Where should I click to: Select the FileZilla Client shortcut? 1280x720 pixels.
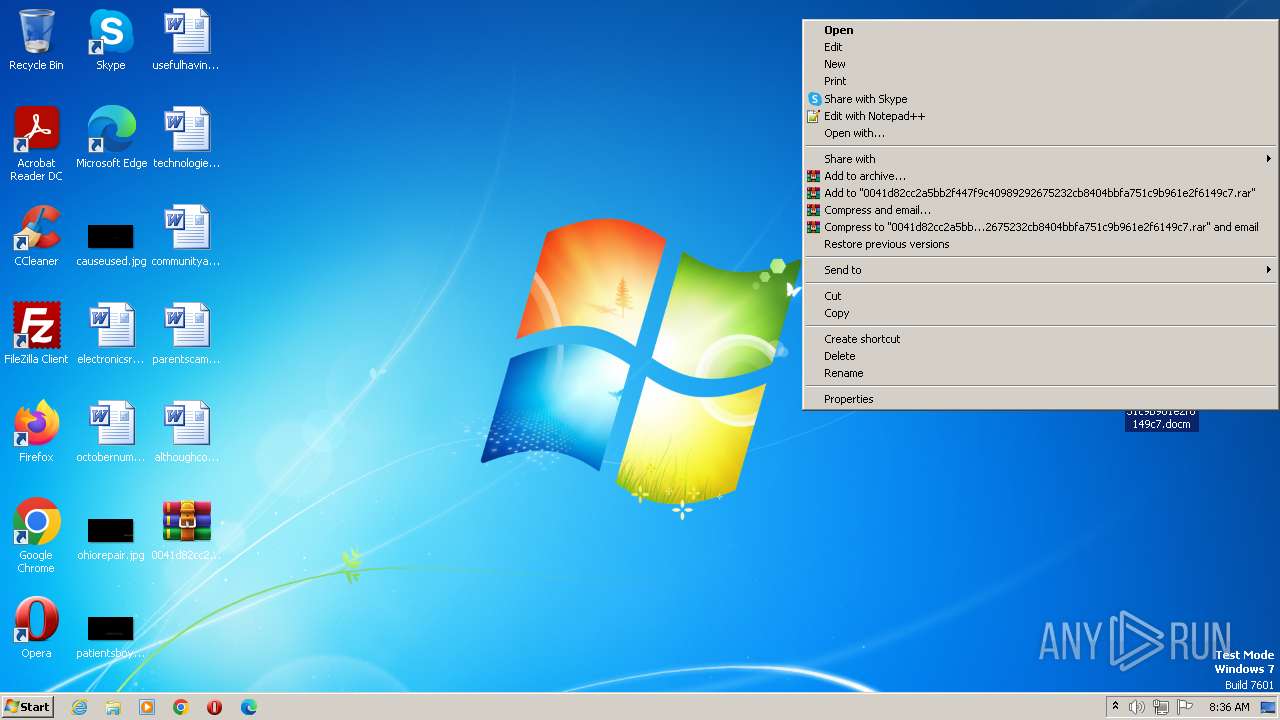[36, 334]
